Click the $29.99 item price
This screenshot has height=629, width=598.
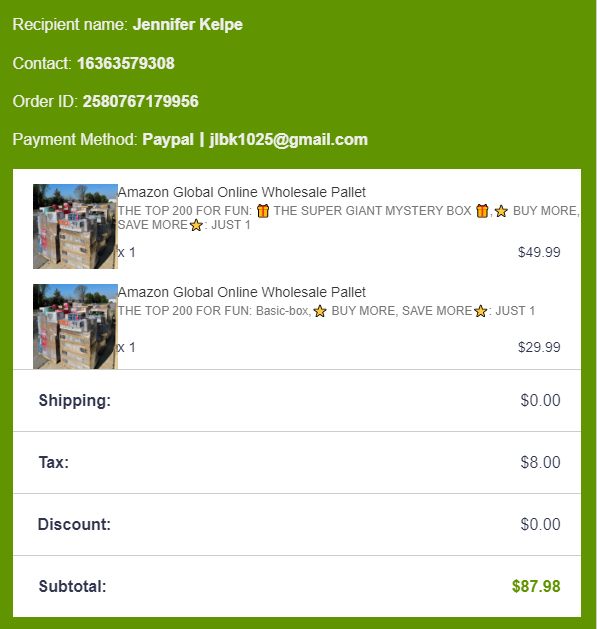point(539,347)
